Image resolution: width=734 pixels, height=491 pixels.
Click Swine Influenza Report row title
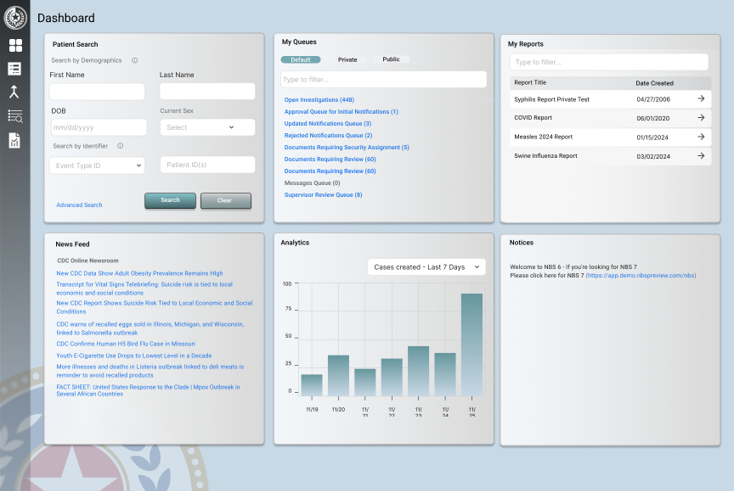pyautogui.click(x=546, y=156)
